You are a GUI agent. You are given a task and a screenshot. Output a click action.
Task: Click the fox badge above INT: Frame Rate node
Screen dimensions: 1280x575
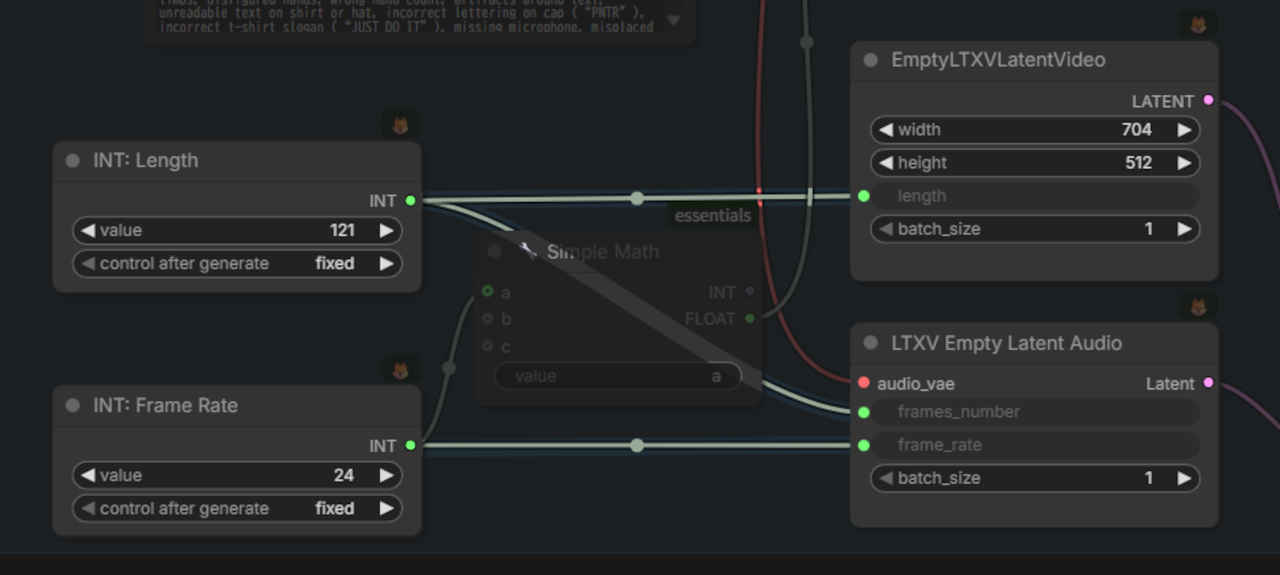click(x=401, y=370)
